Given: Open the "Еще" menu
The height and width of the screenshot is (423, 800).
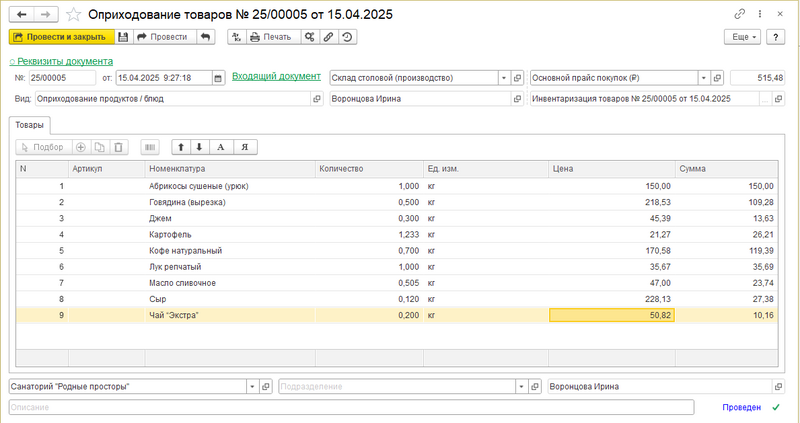Looking at the screenshot, I should [741, 37].
